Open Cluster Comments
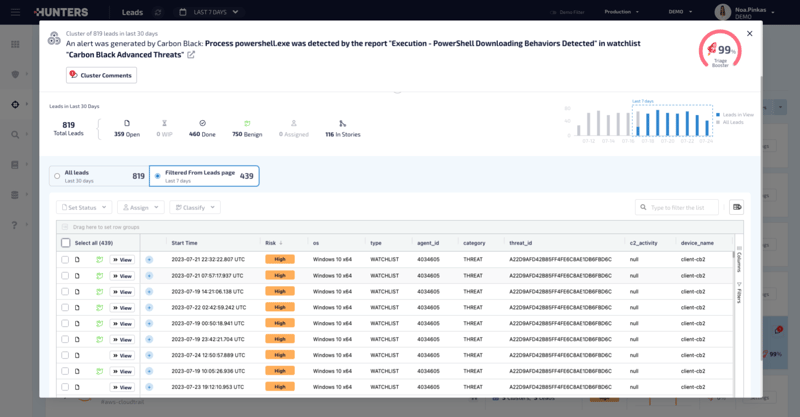The width and height of the screenshot is (800, 417). coord(102,75)
